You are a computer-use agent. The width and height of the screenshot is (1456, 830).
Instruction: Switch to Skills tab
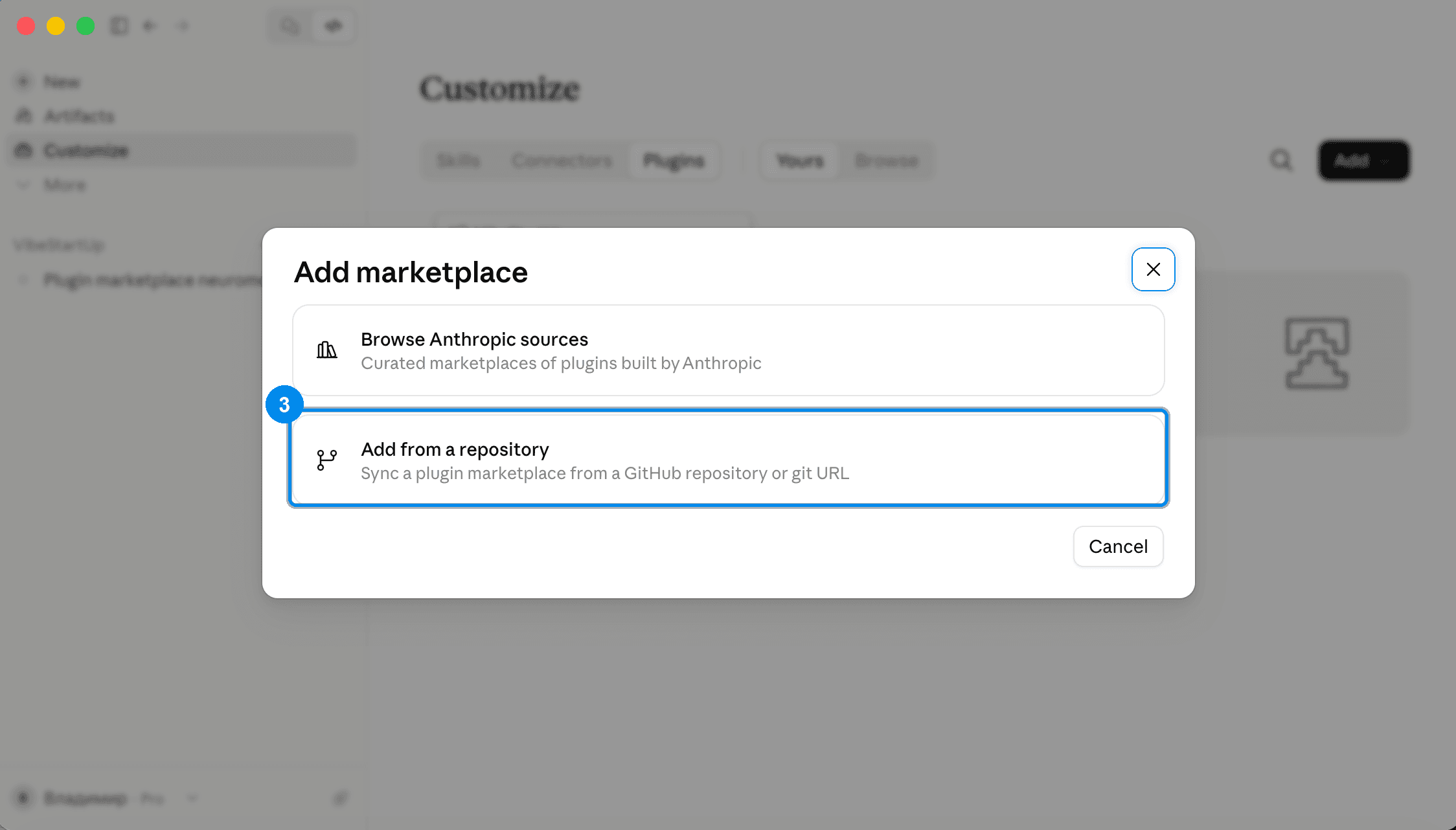(x=459, y=161)
